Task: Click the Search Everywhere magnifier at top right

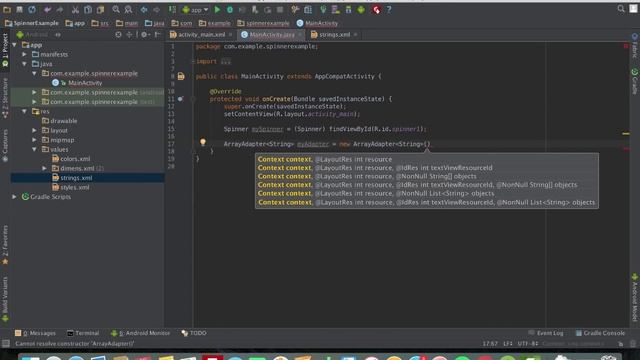Action: [621, 9]
